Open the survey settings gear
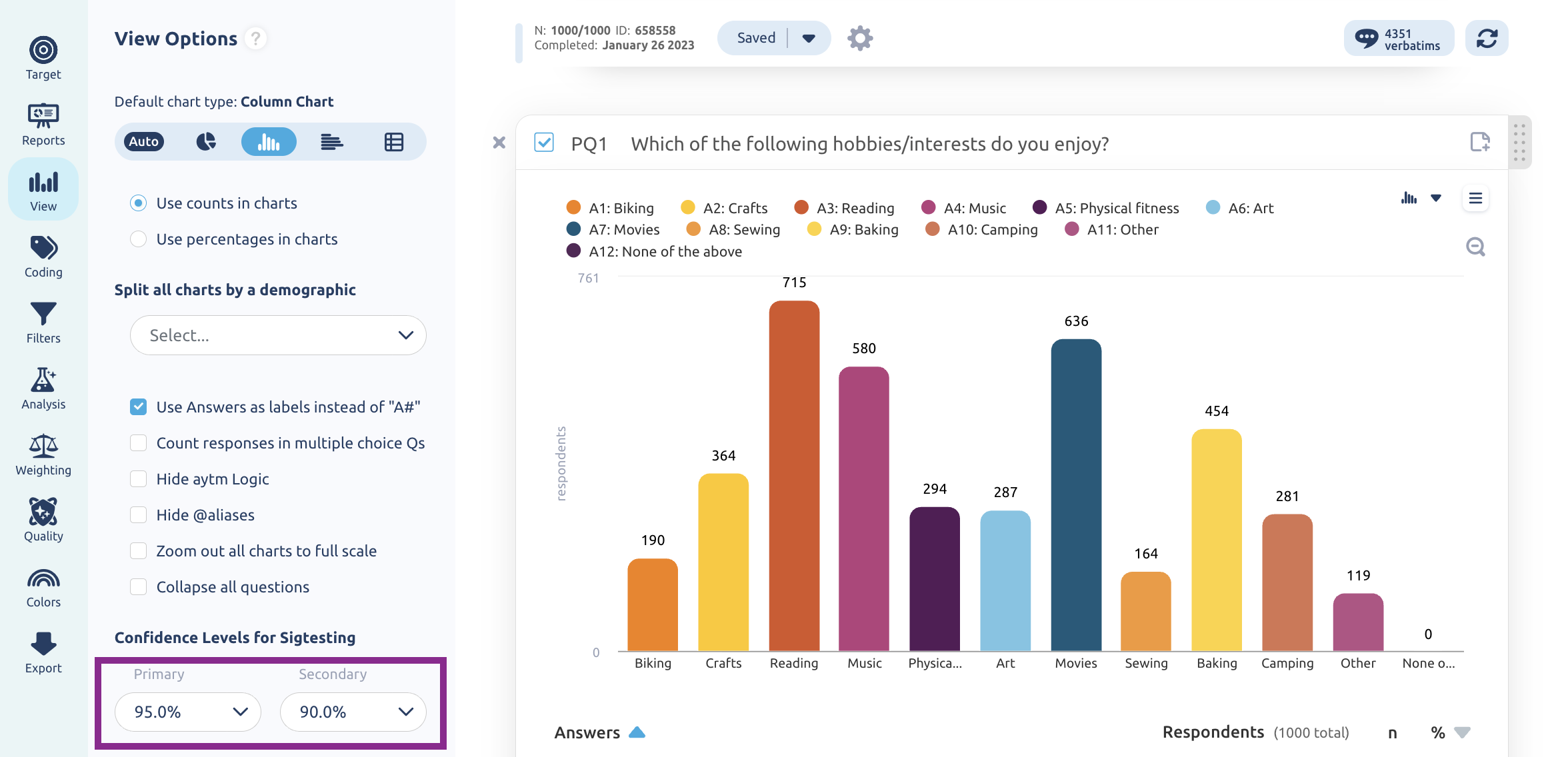The image size is (1568, 757). point(860,38)
